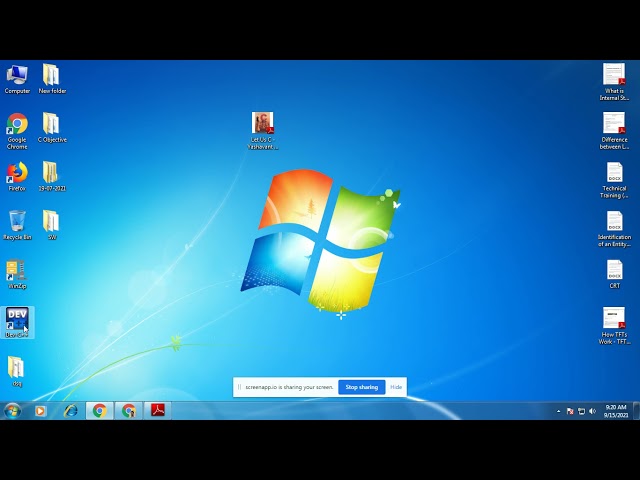Screen dimensions: 640x480
Task: Select the Let Us C Yashavant PDF
Action: tap(262, 131)
